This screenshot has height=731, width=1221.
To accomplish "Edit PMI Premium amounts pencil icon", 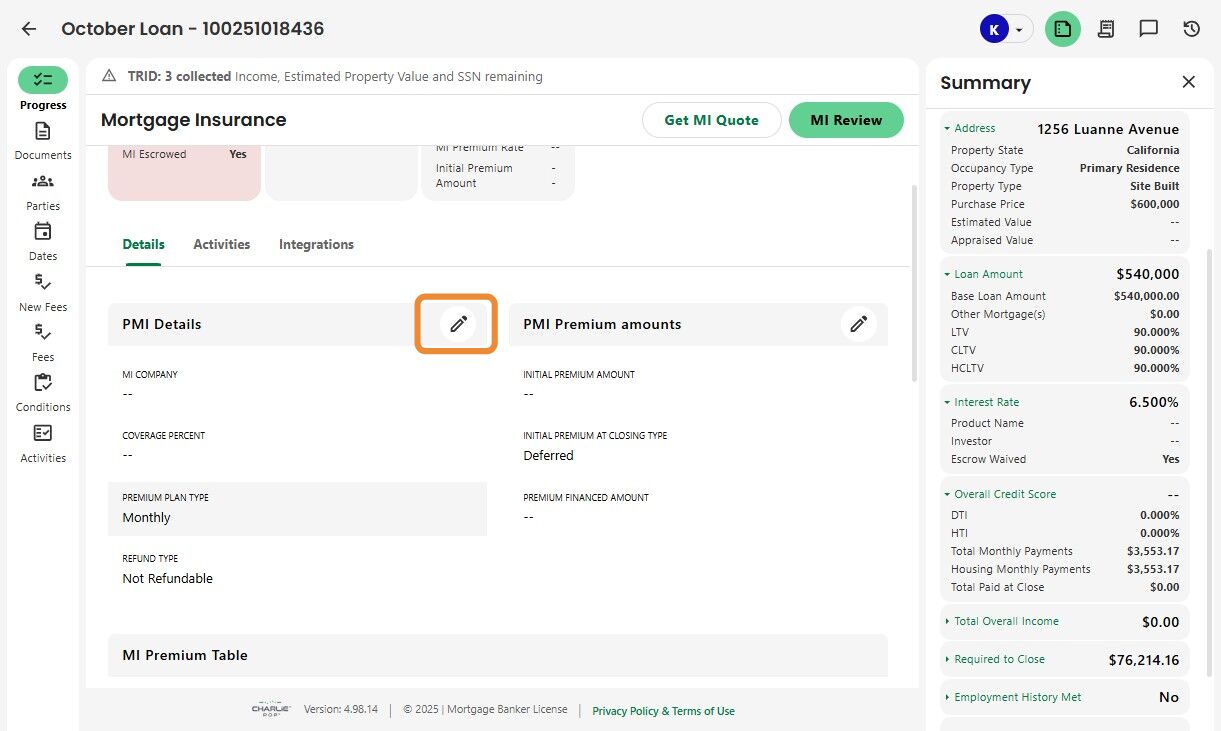I will tap(858, 324).
